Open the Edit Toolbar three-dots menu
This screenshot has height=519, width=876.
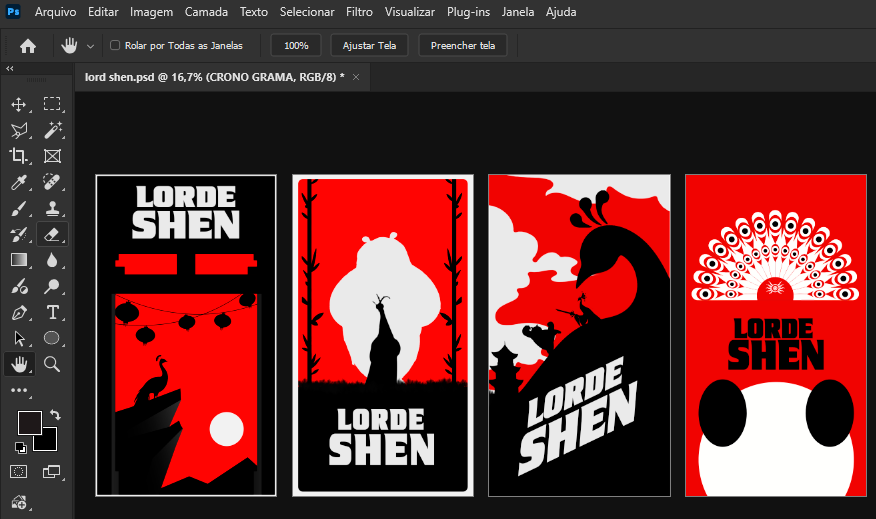[x=19, y=391]
